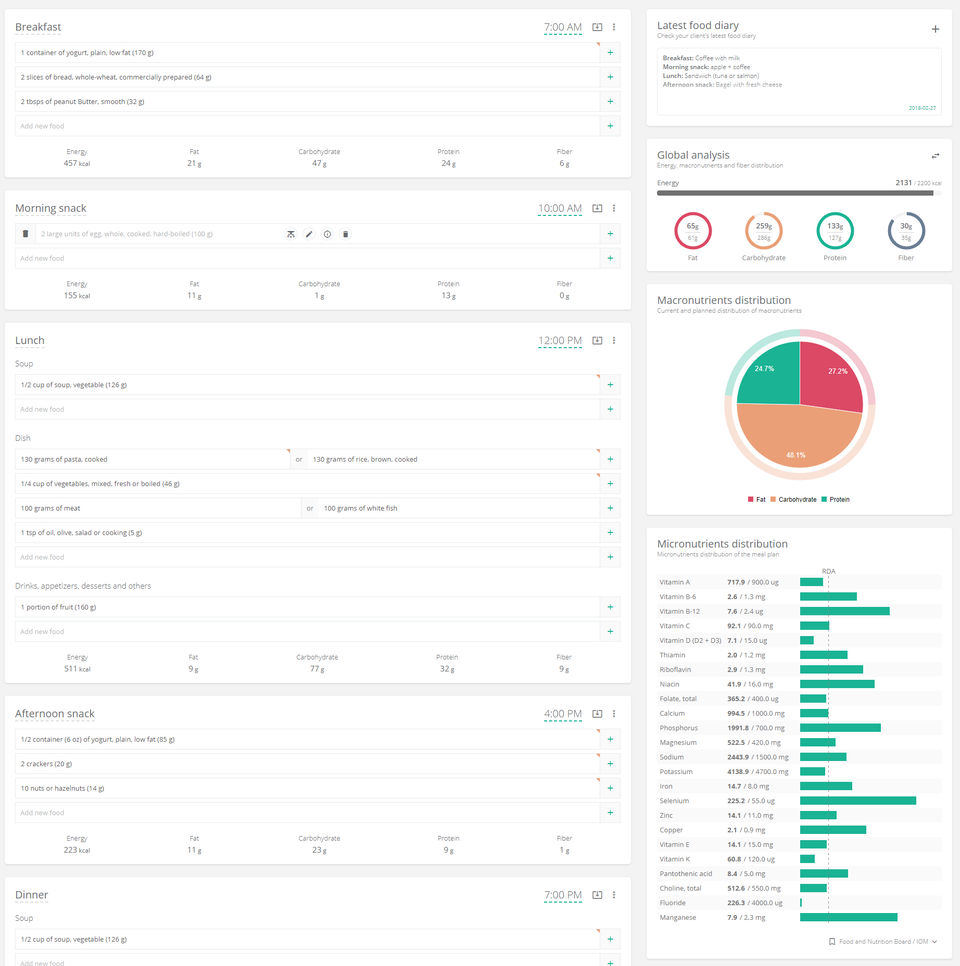960x966 pixels.
Task: Toggle the Protein legend item in pie chart
Action: [836, 500]
